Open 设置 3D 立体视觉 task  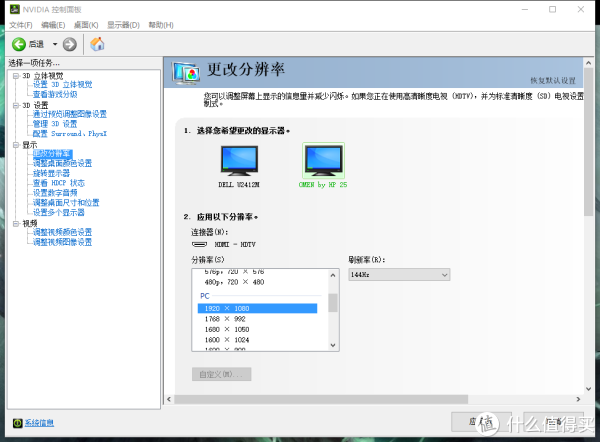(x=62, y=85)
